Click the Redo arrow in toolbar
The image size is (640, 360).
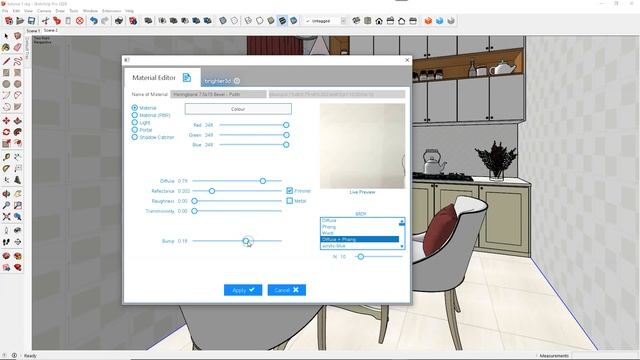click(x=105, y=20)
